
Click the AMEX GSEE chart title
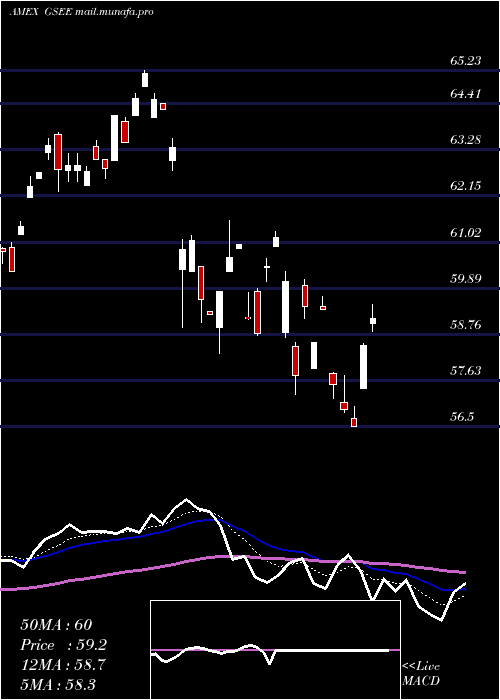tap(82, 12)
